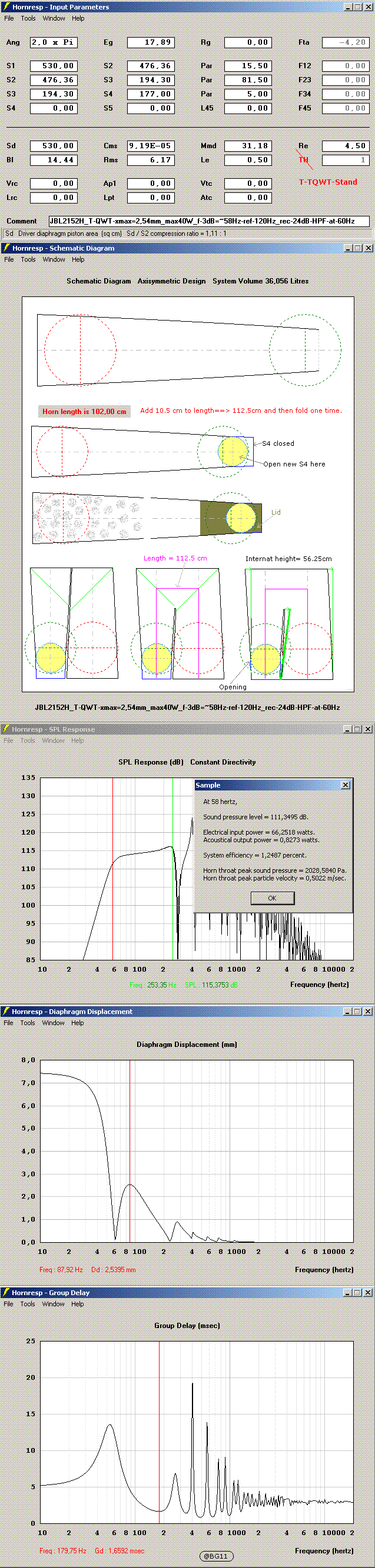Click the Freq 179,75 Hz readout
The image size is (375, 1568).
(63, 1551)
